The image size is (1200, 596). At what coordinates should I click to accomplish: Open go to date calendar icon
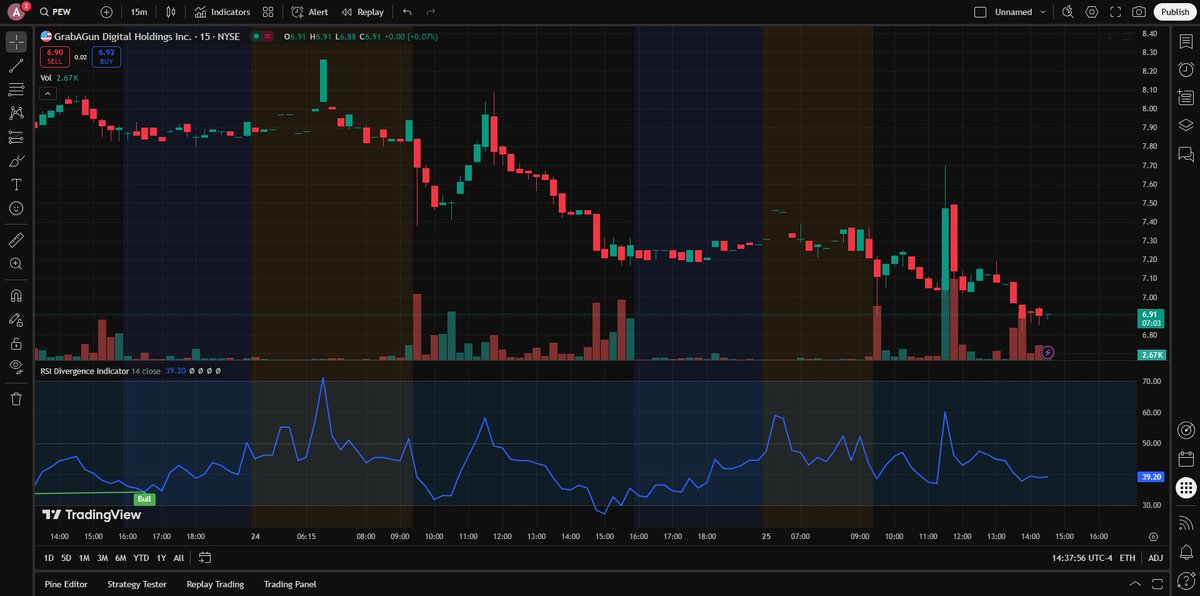205,558
